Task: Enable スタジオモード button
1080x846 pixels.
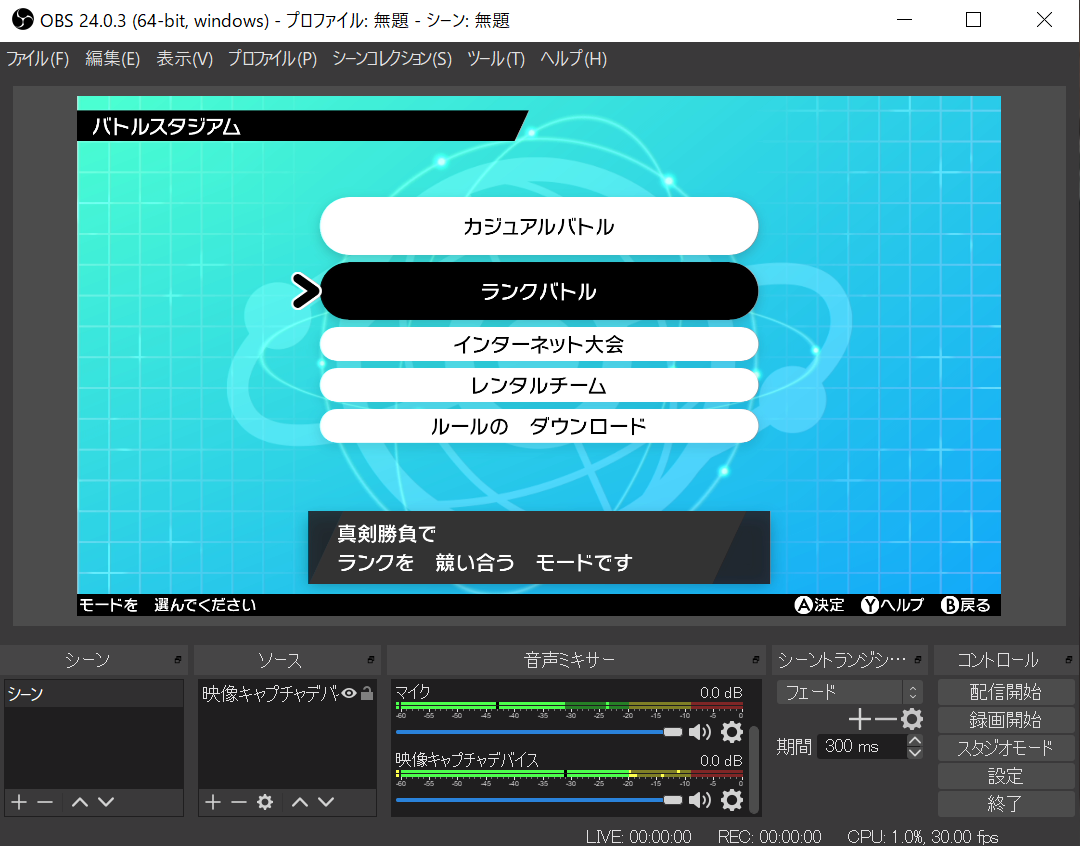Action: tap(1006, 747)
